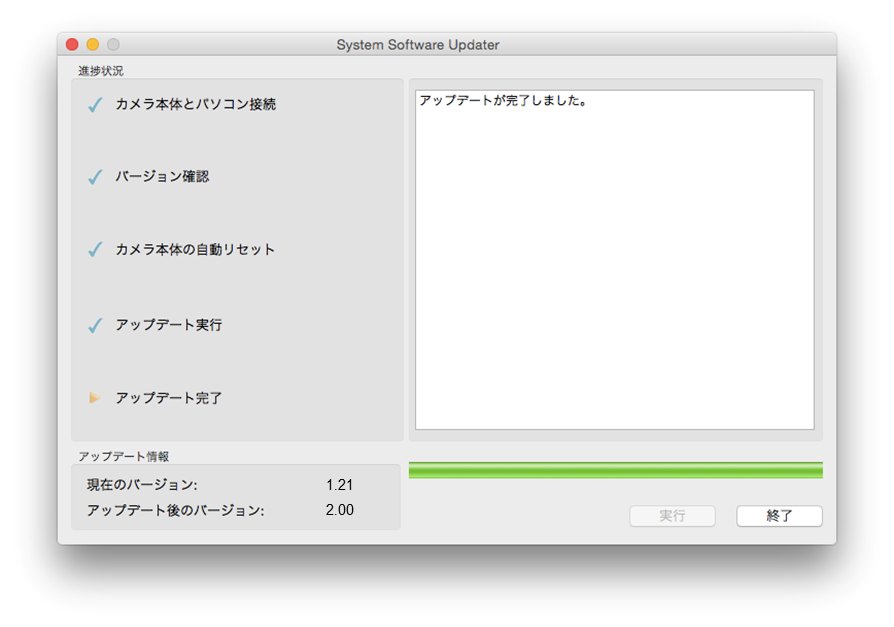The image size is (894, 627).
Task: Click checkmark icon beside アップデート実行
Action: 95,325
